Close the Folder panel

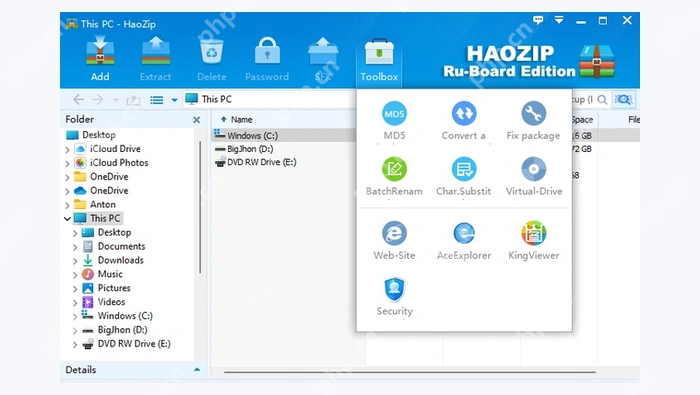[196, 120]
